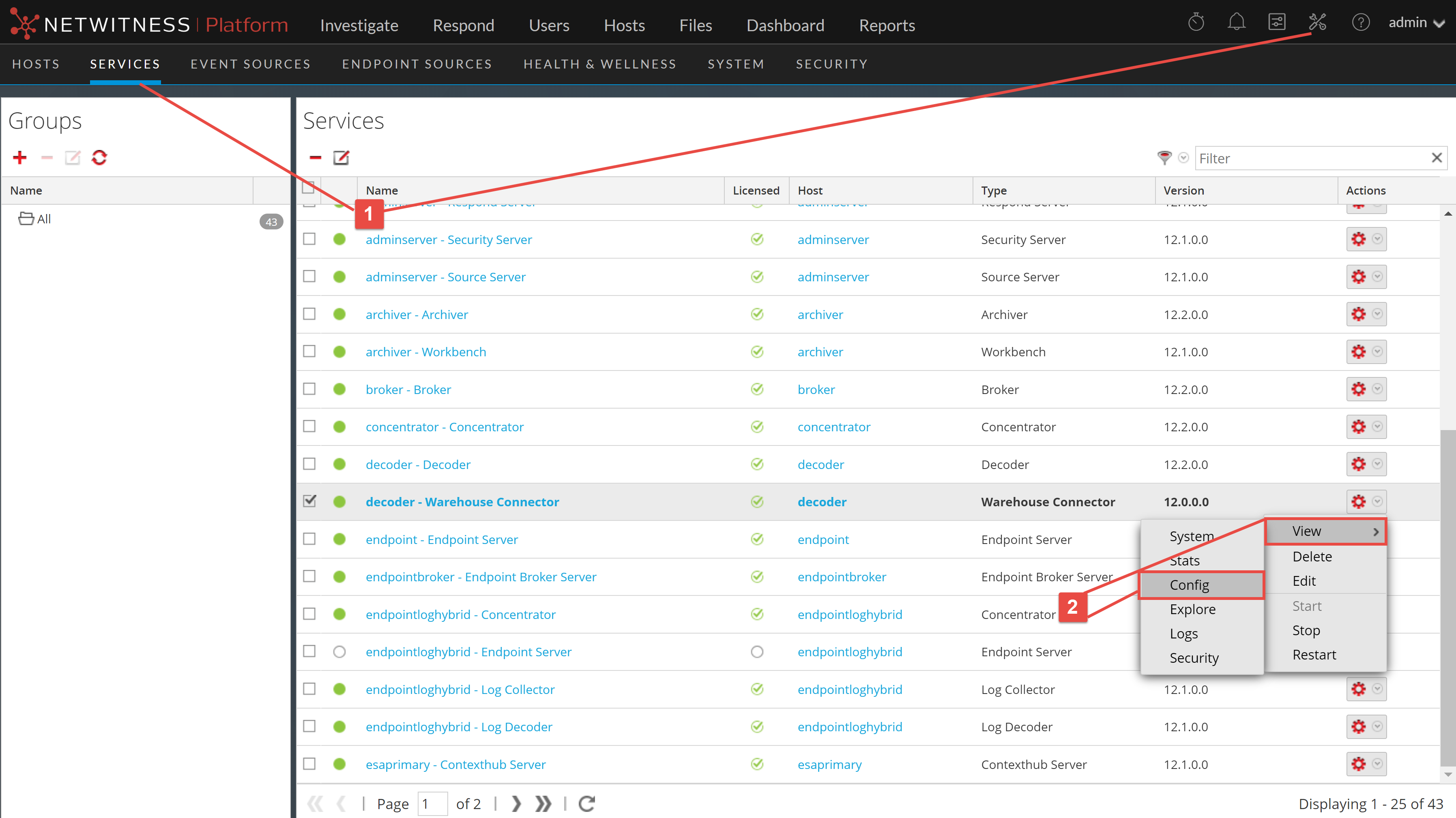Click gear actions for decoder Decoder
Screen dimensions: 1456x818
pyautogui.click(x=1358, y=464)
